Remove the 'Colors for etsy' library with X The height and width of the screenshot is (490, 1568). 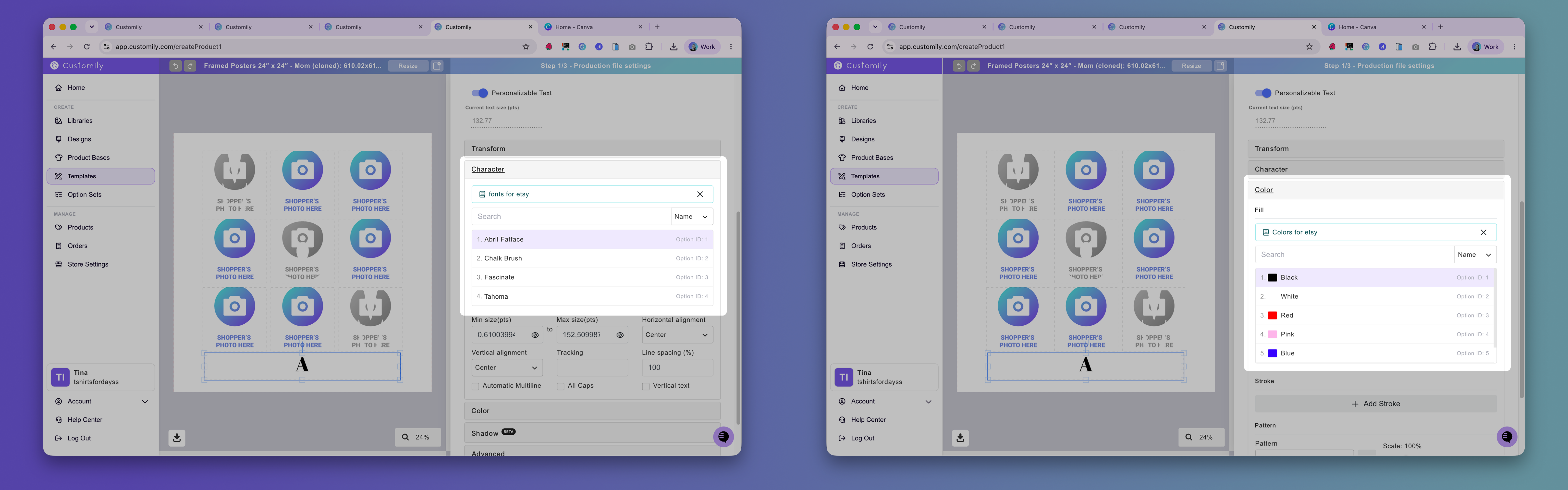[x=1483, y=233]
